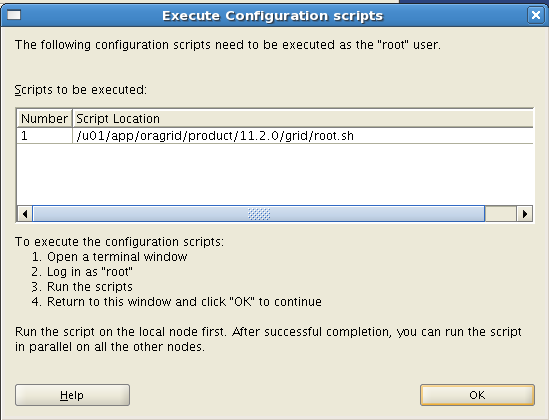Select row number 1 cell in table
This screenshot has height=420, width=549.
[44, 135]
